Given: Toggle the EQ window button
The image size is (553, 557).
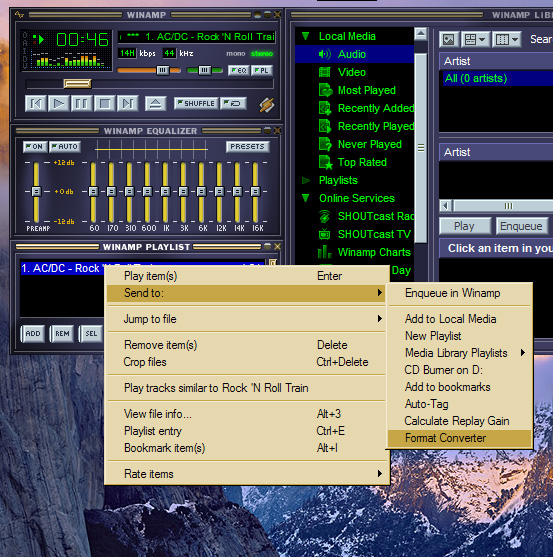Looking at the screenshot, I should pos(239,70).
